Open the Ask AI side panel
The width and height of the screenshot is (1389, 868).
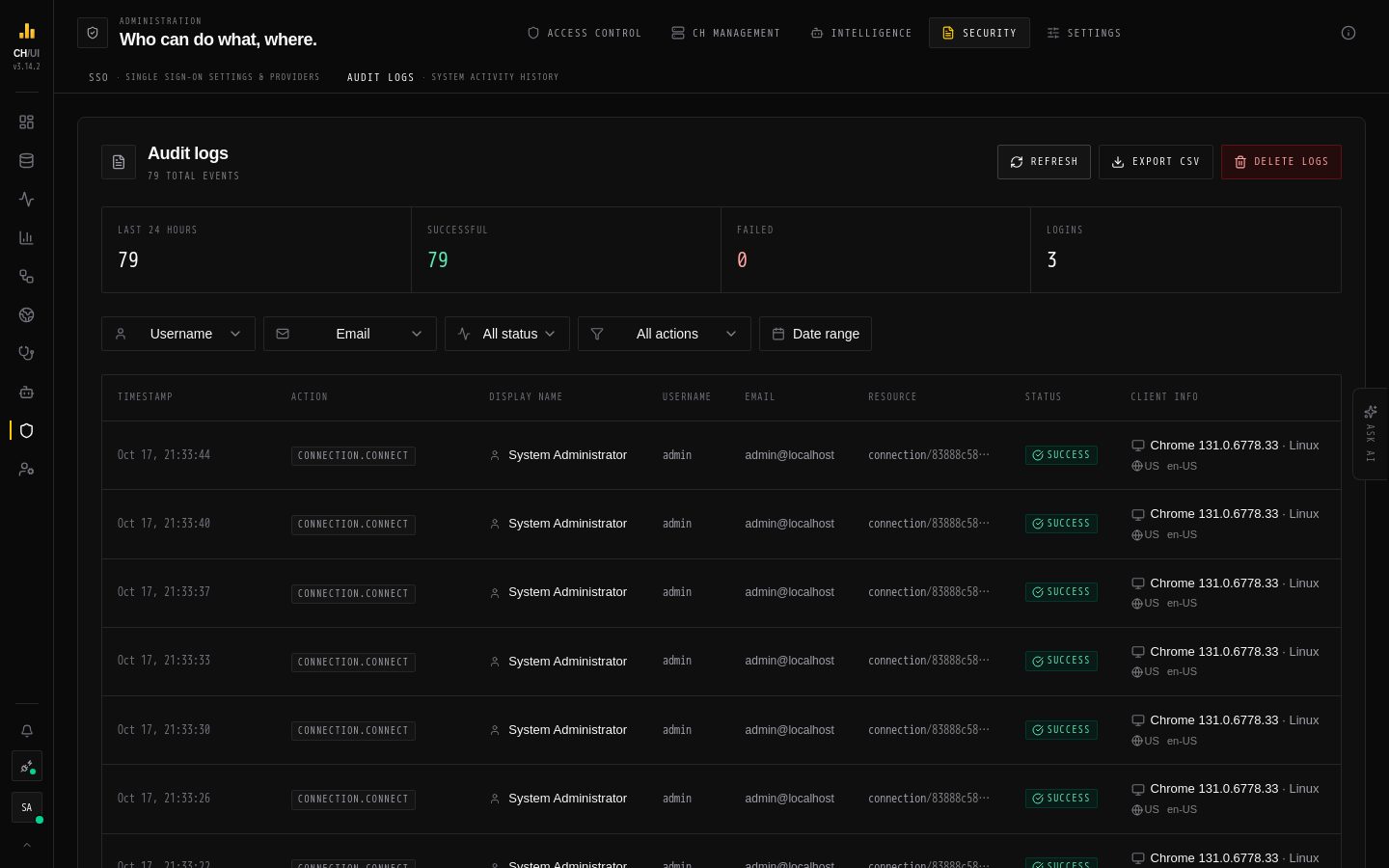click(x=1371, y=434)
